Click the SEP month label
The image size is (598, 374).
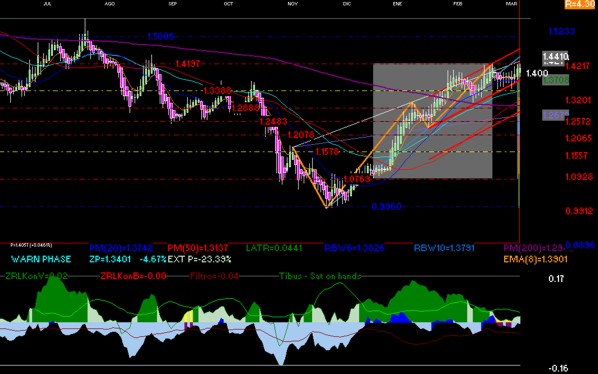tap(172, 3)
